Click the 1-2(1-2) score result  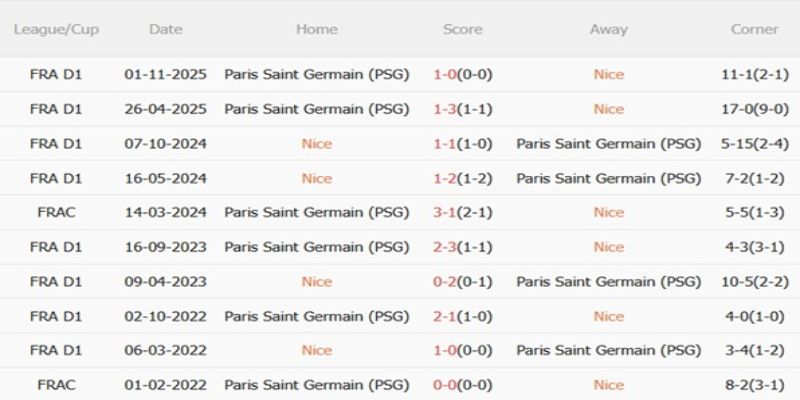pos(463,178)
